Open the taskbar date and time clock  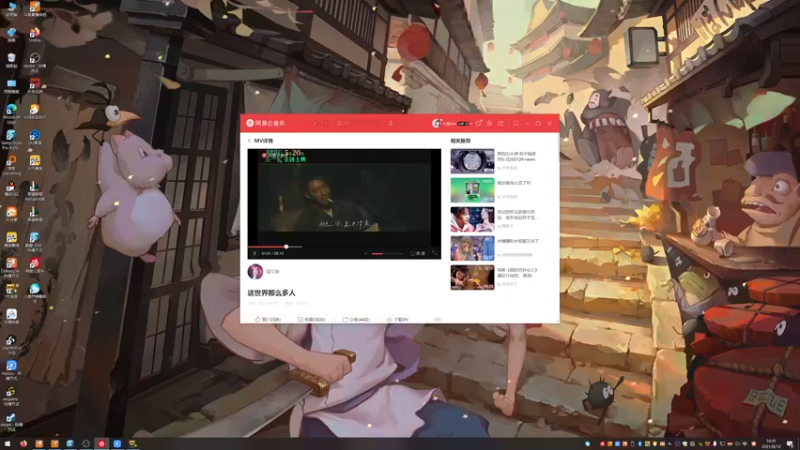pyautogui.click(x=771, y=444)
